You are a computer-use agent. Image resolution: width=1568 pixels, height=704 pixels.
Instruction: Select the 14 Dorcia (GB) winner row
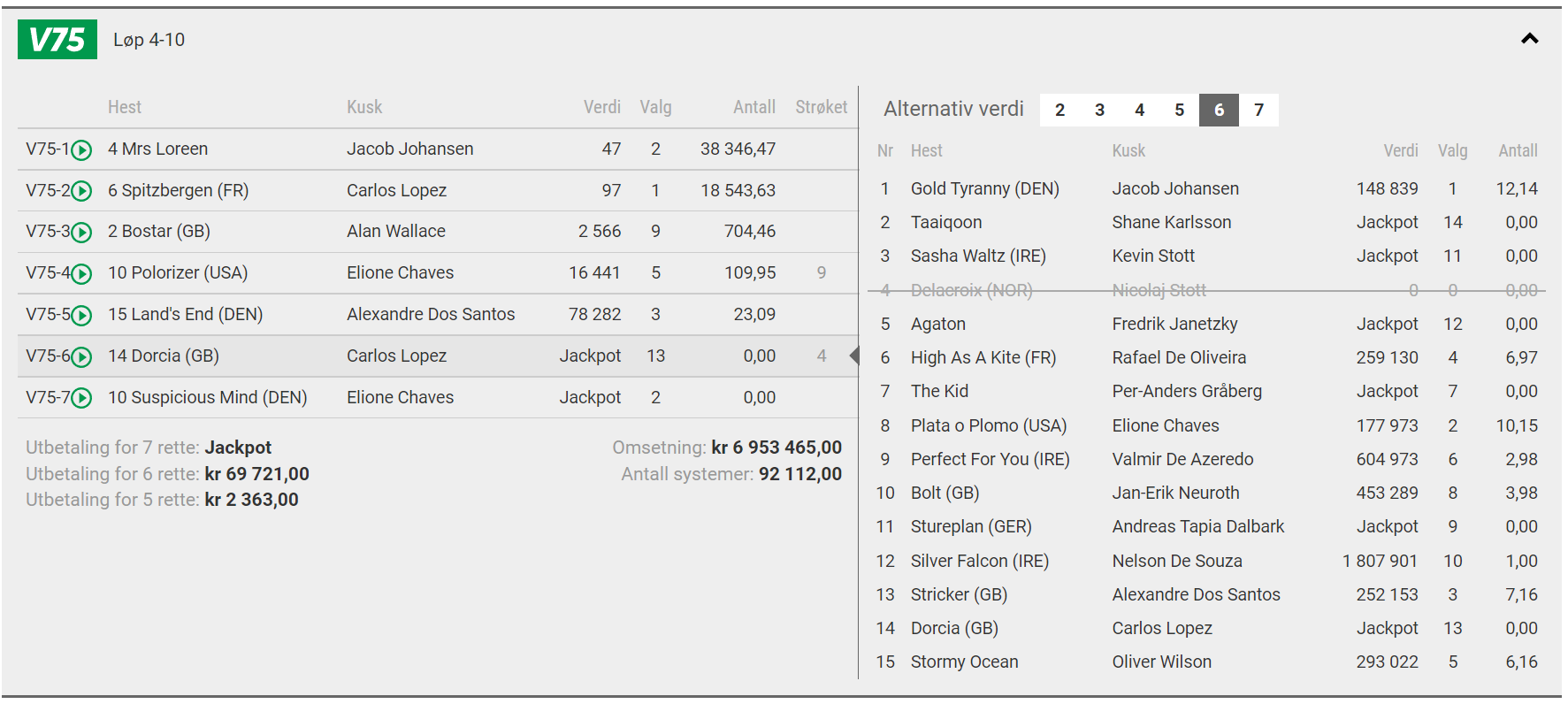438,356
